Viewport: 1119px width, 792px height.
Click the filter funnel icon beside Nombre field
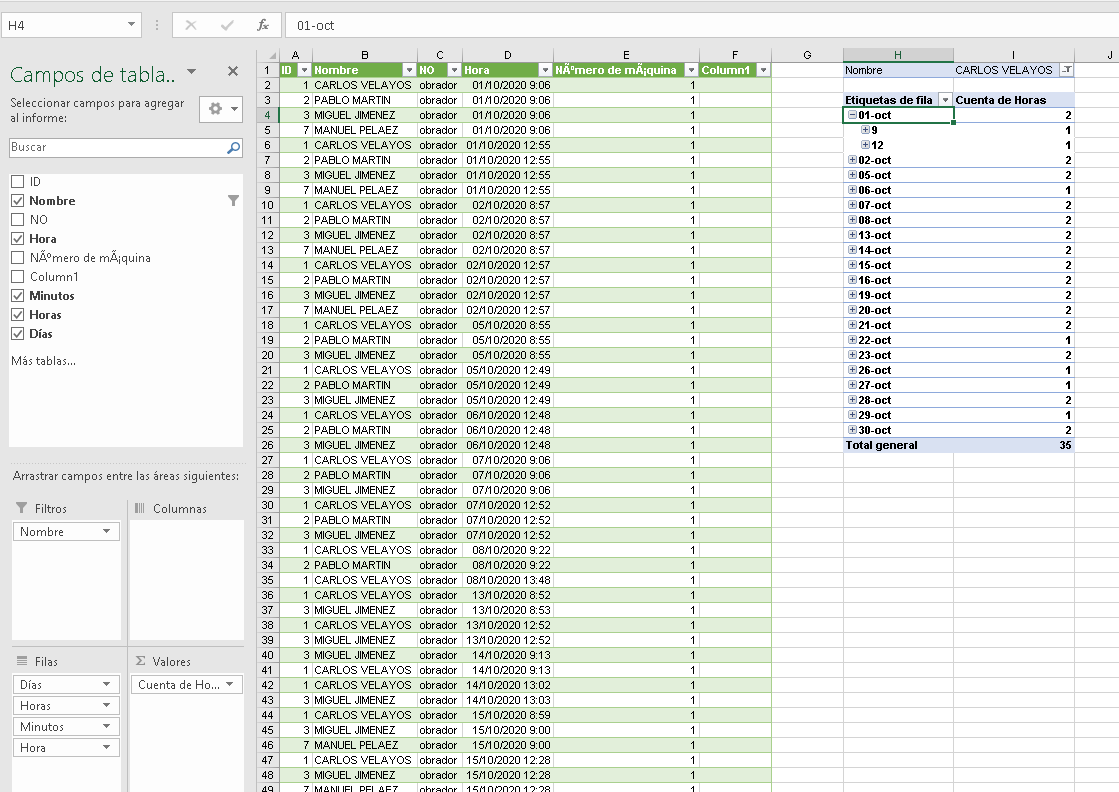[x=233, y=201]
